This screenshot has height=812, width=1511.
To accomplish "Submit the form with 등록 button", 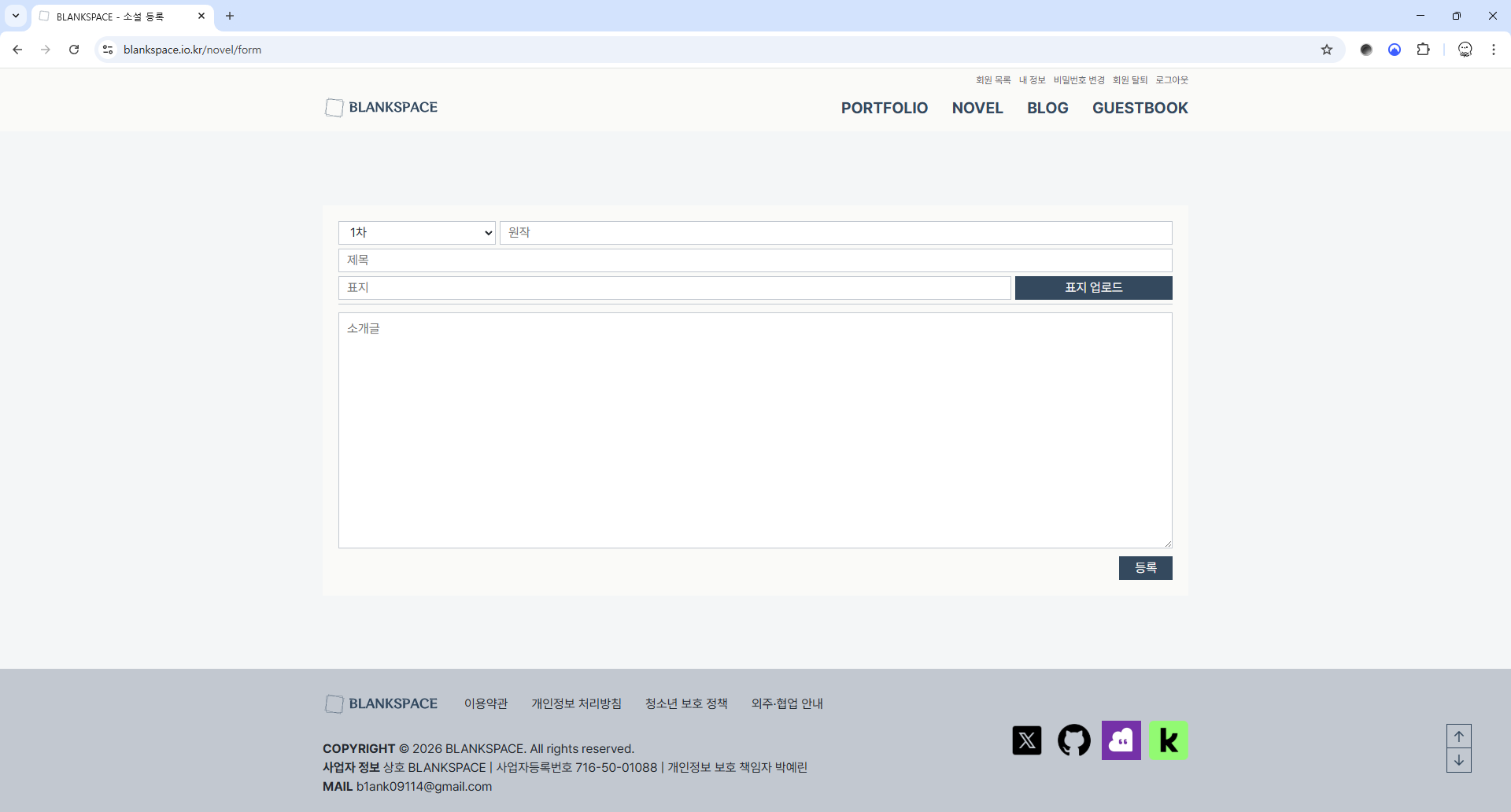I will [x=1145, y=568].
